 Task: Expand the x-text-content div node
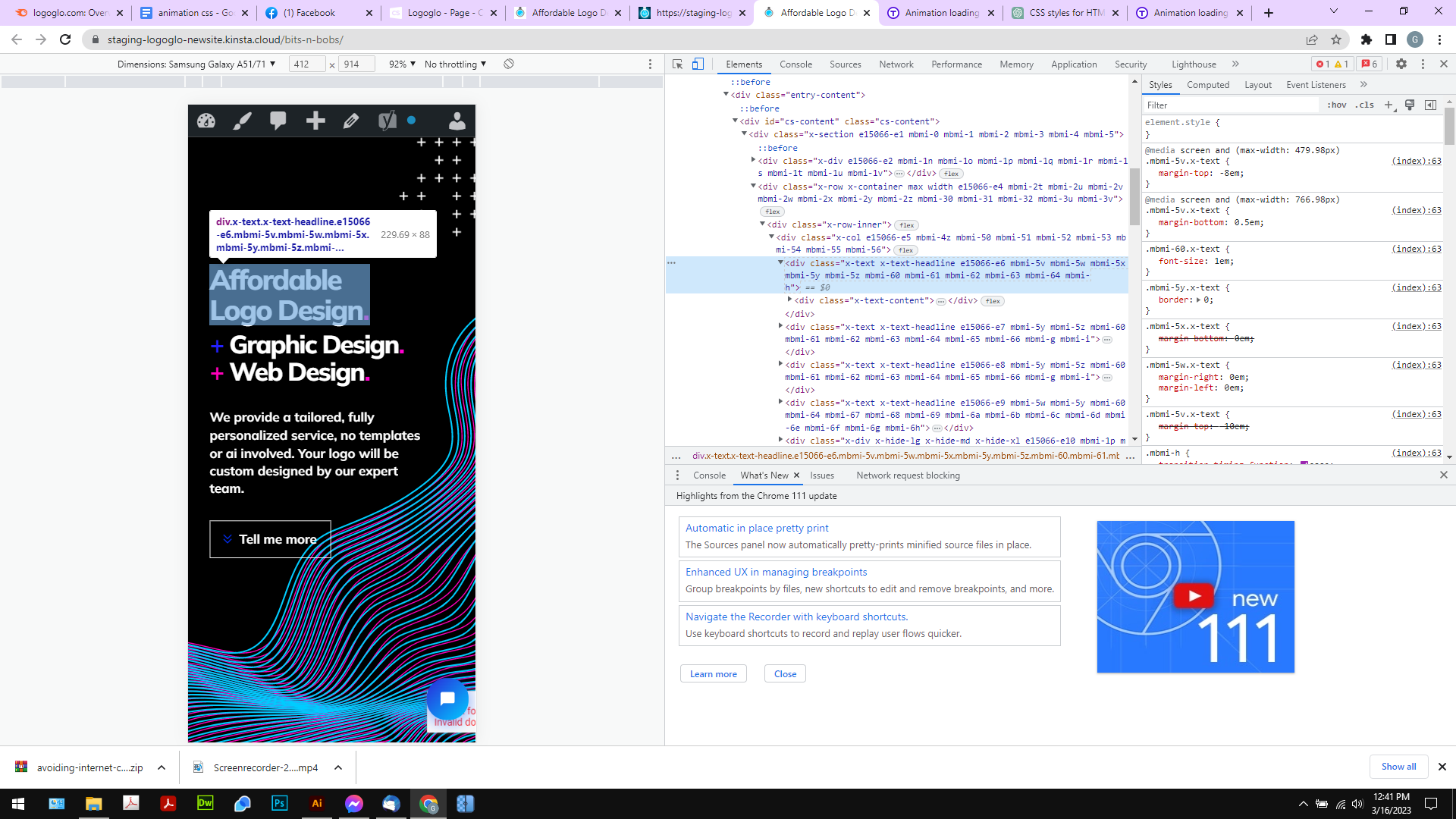pyautogui.click(x=790, y=300)
